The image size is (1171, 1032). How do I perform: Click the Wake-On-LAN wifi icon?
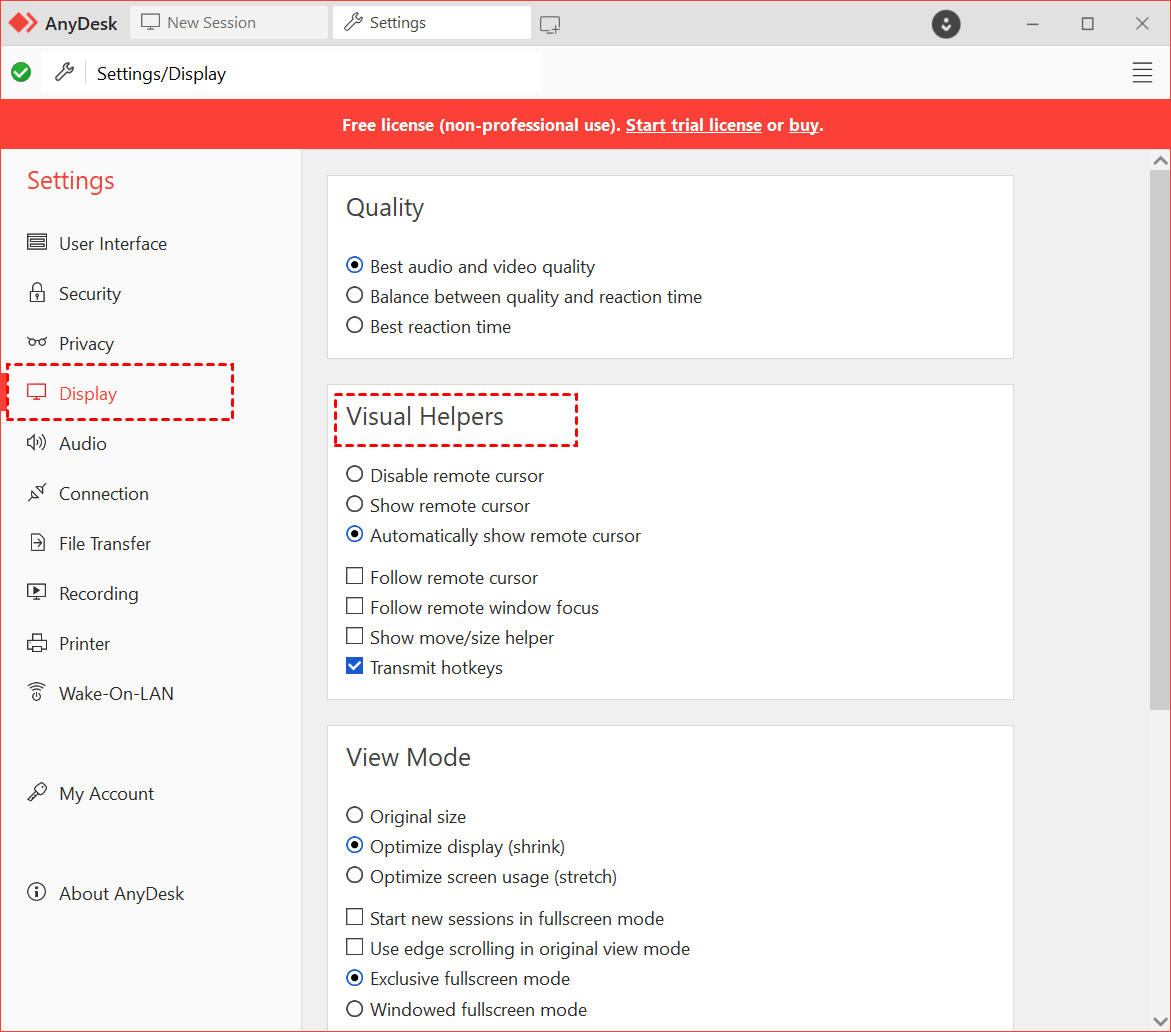(x=36, y=693)
